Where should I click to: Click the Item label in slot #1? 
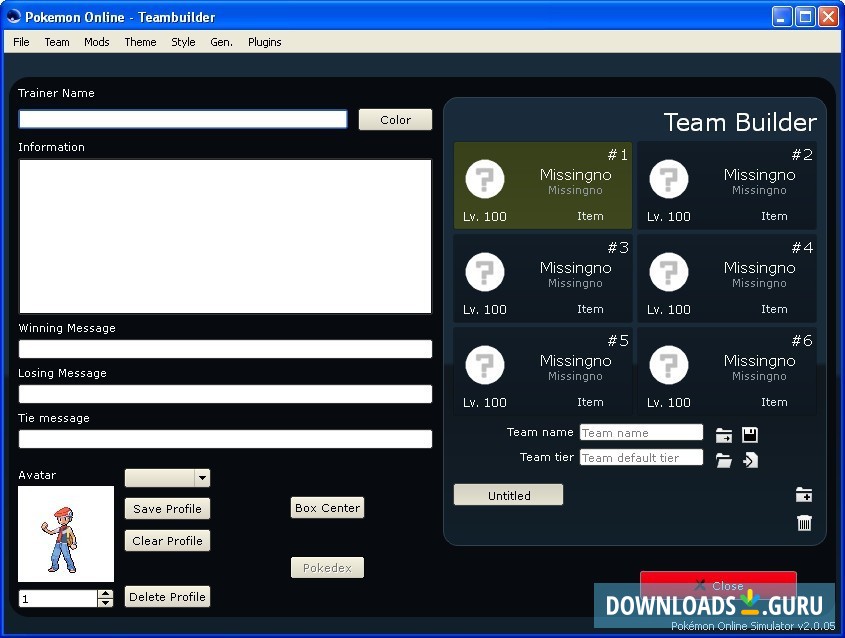click(x=590, y=216)
